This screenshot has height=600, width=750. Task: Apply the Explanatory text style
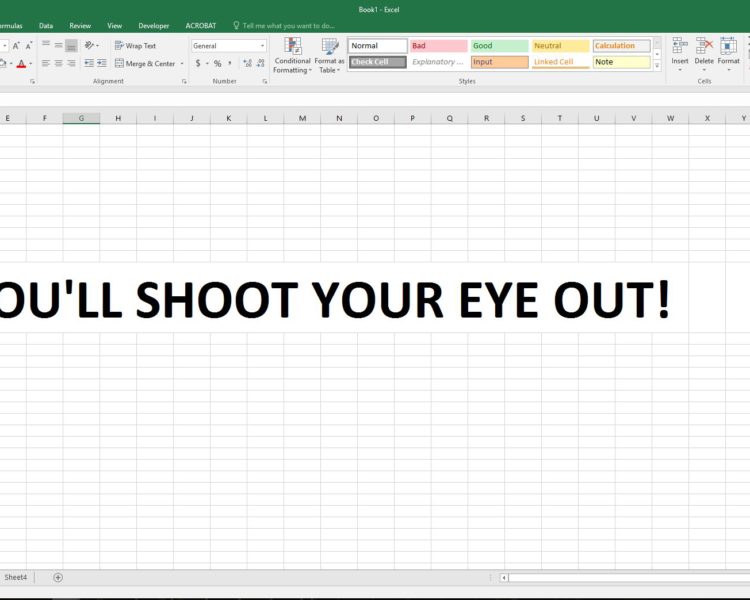tap(439, 62)
